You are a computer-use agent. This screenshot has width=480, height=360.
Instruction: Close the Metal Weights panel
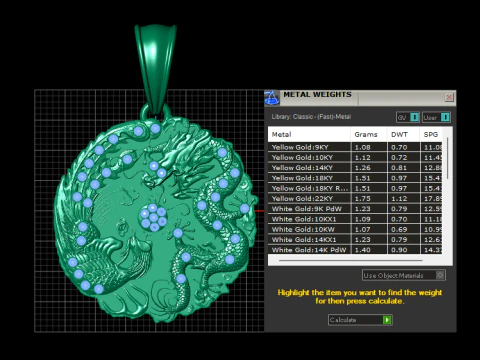449,97
